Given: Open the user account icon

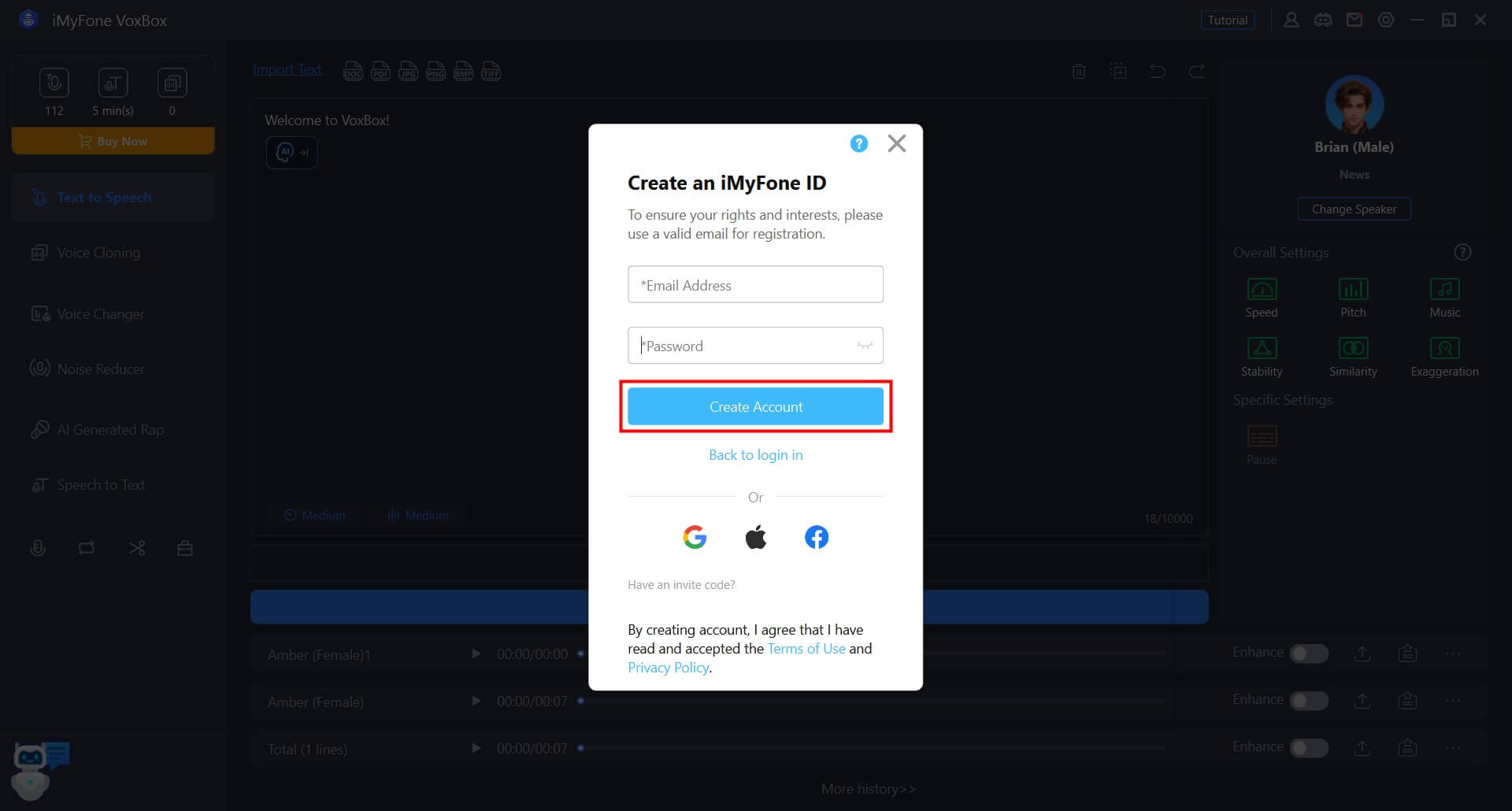Looking at the screenshot, I should pos(1291,20).
